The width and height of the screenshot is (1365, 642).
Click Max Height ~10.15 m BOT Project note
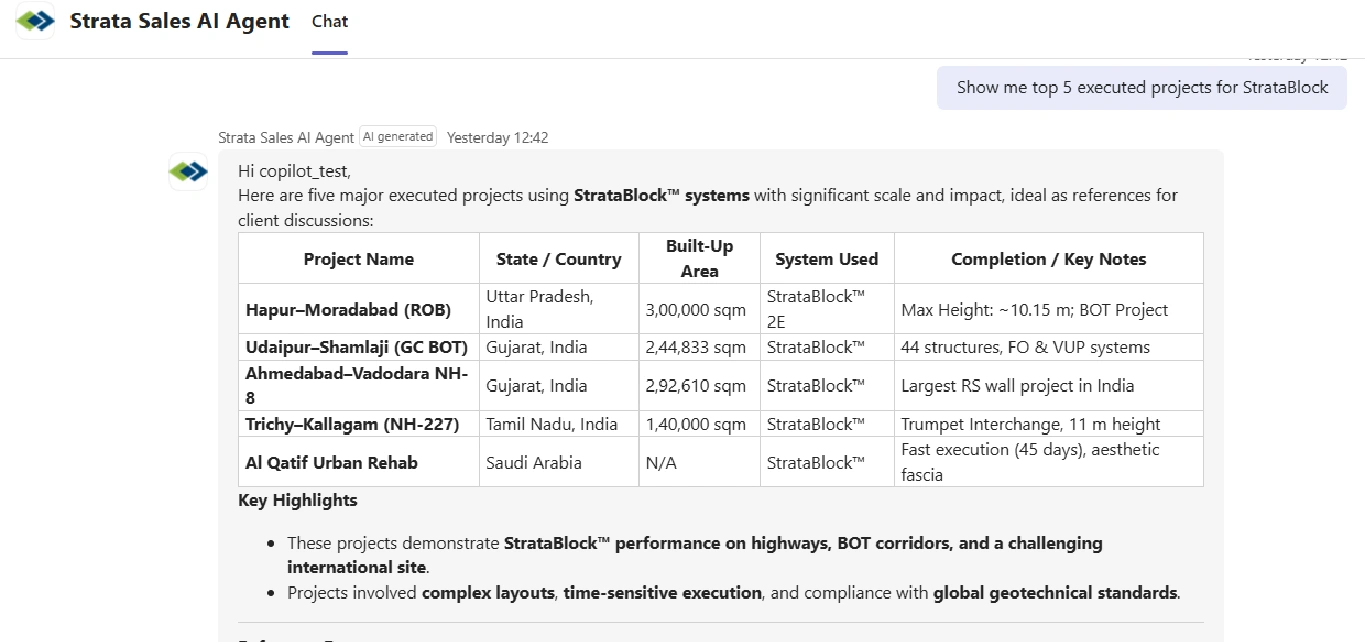pyautogui.click(x=1049, y=310)
